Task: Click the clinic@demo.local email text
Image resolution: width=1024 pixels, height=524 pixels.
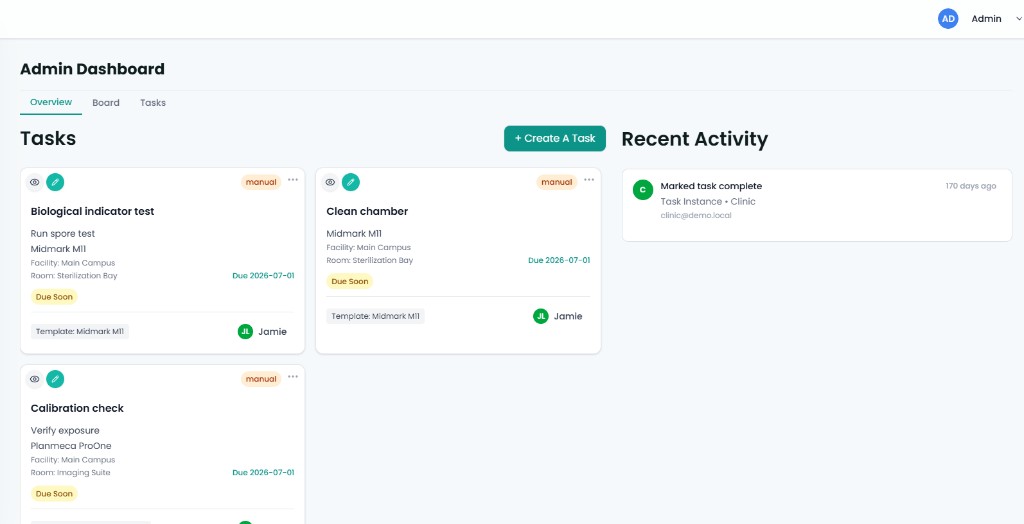Action: click(696, 215)
